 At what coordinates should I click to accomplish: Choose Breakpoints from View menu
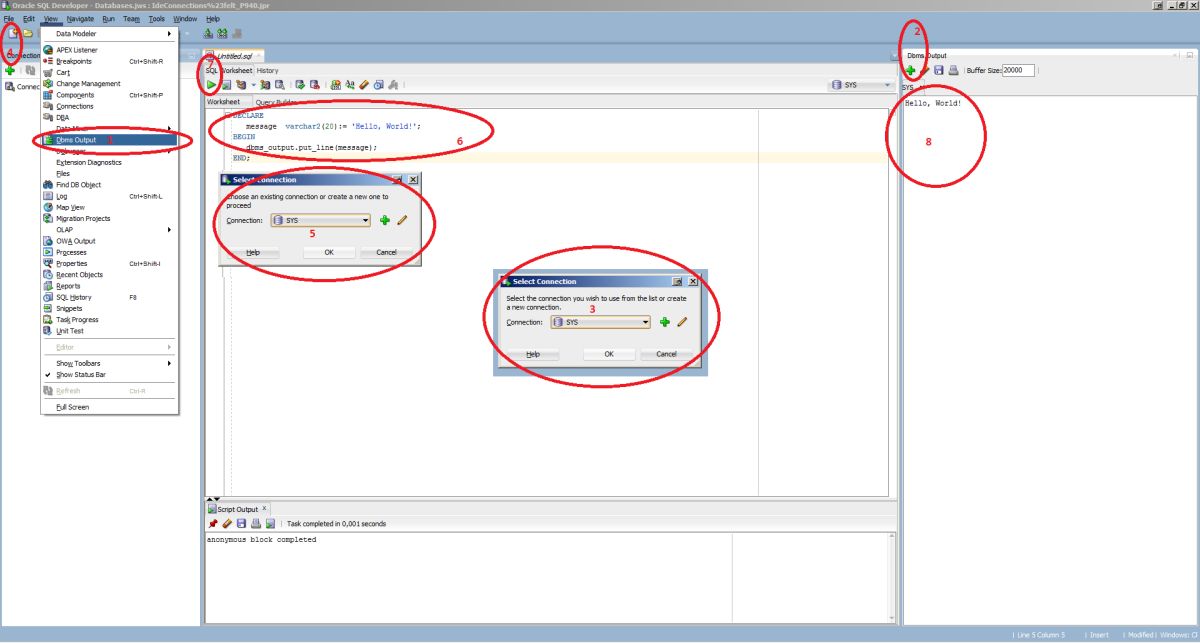click(109, 61)
